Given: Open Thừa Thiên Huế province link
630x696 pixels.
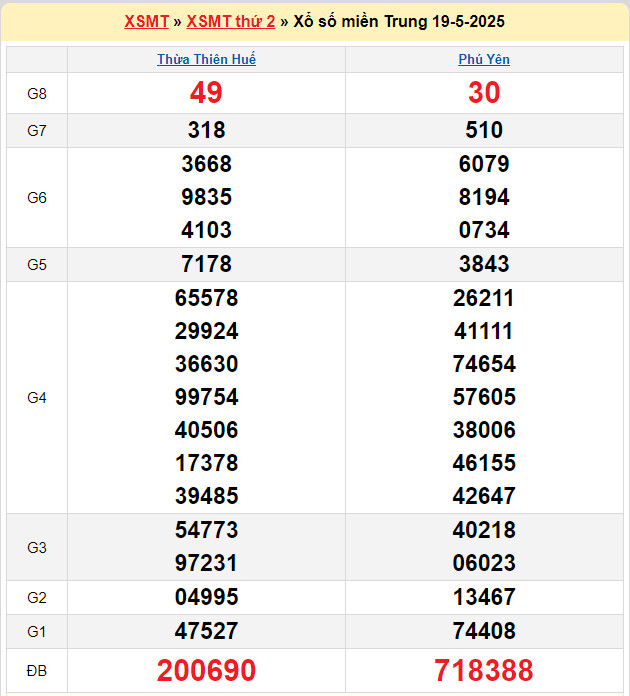Looking at the screenshot, I should click(206, 59).
